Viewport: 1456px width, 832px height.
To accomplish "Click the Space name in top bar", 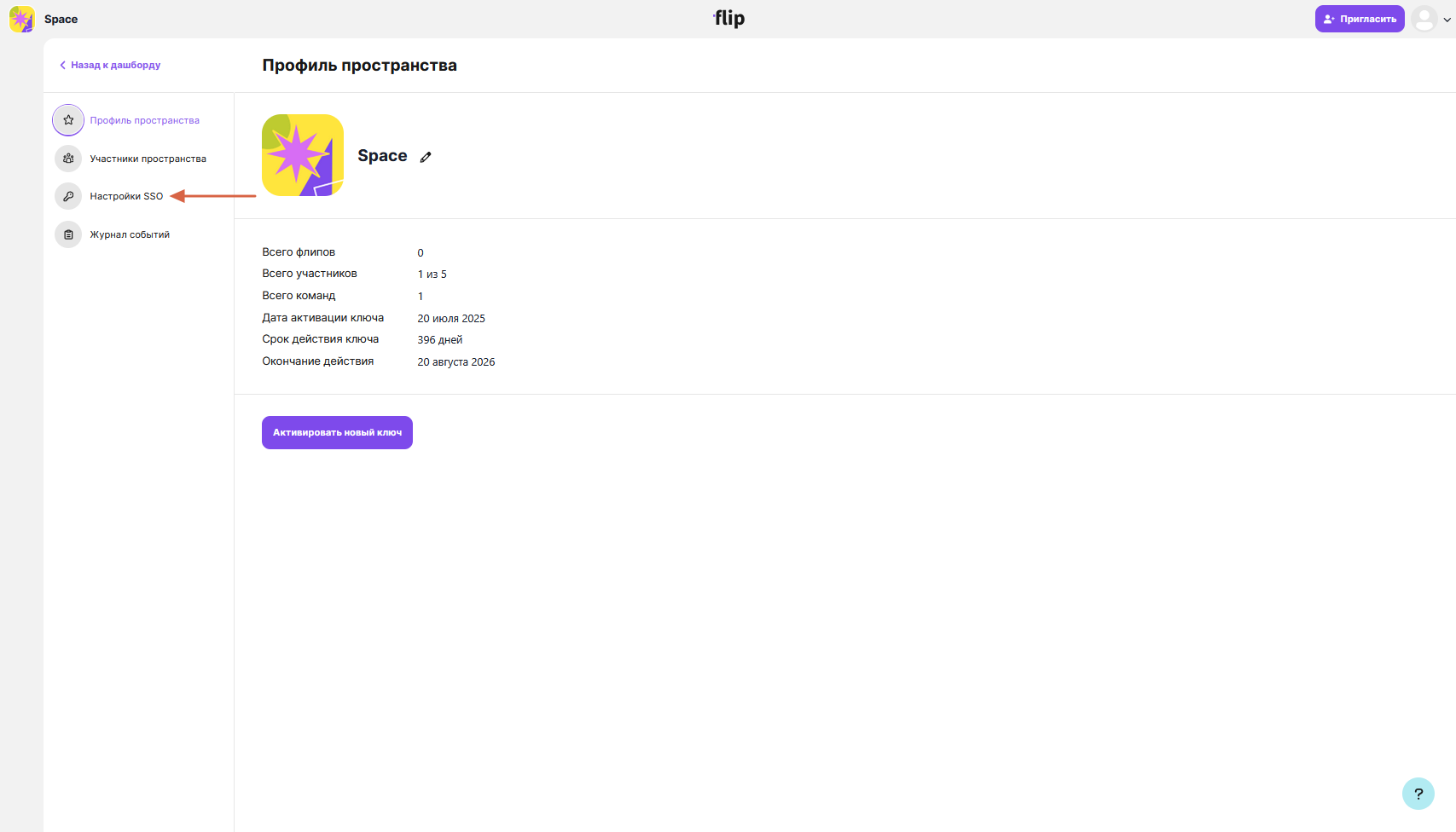I will 61,19.
